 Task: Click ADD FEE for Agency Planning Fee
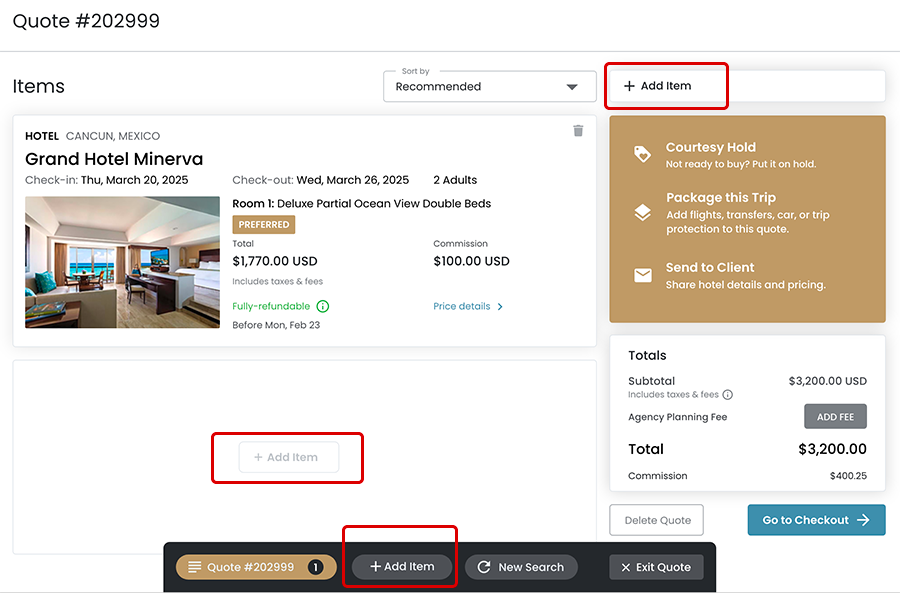(835, 417)
